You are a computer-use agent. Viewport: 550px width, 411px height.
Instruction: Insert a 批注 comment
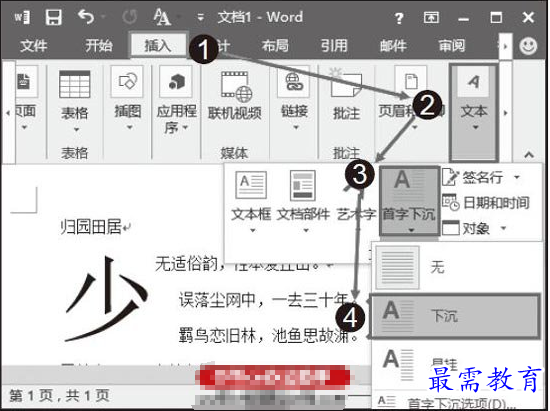click(x=346, y=95)
